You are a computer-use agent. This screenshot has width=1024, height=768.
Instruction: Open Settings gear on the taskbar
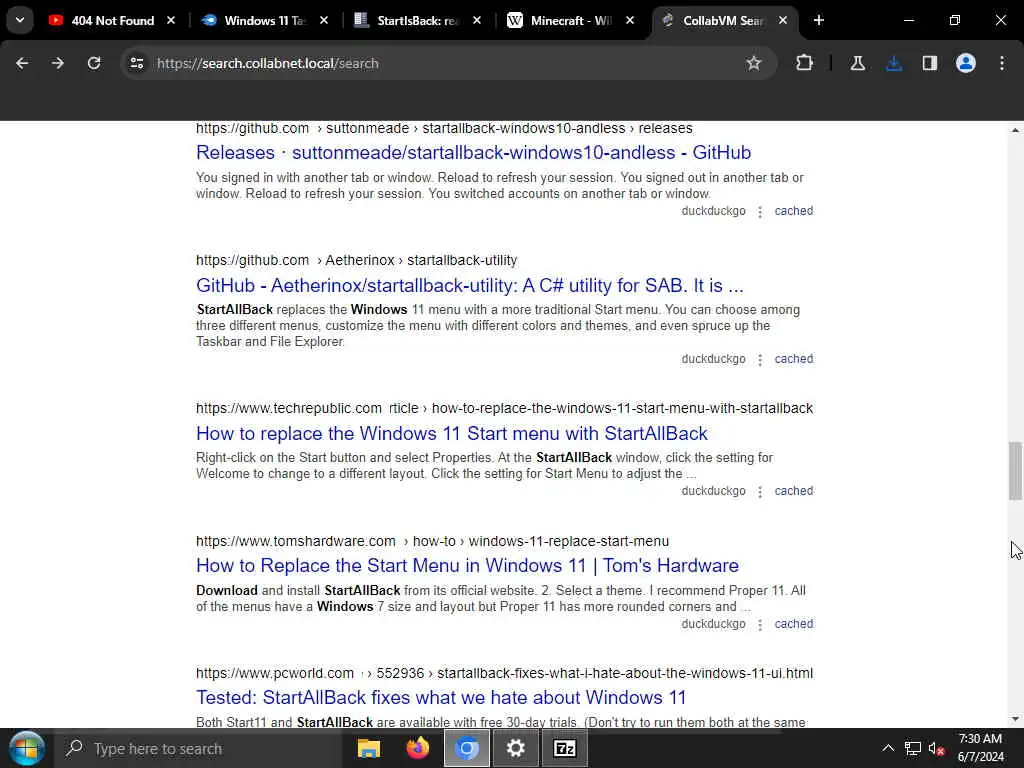[515, 748]
